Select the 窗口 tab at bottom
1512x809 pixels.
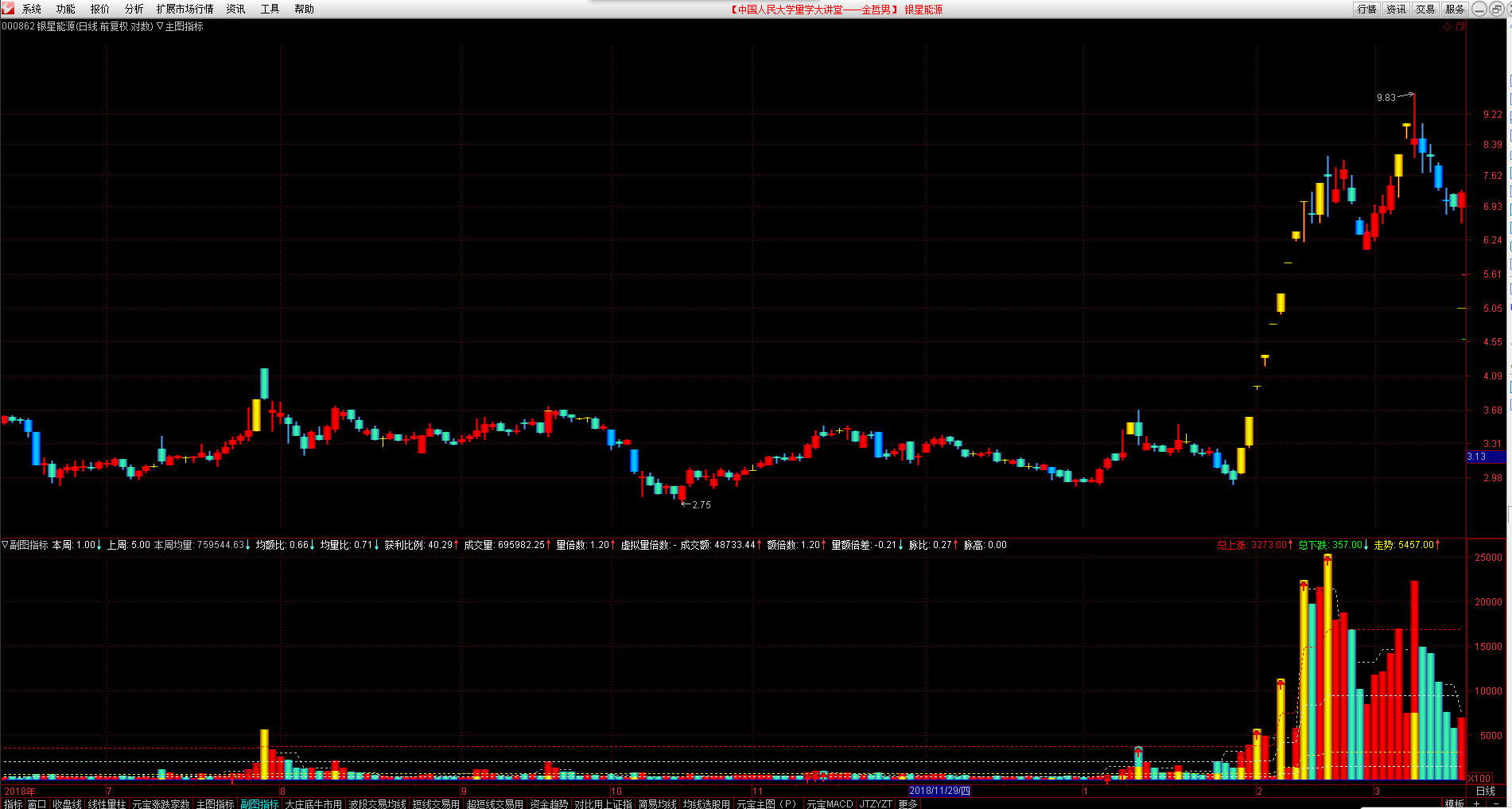(x=37, y=803)
